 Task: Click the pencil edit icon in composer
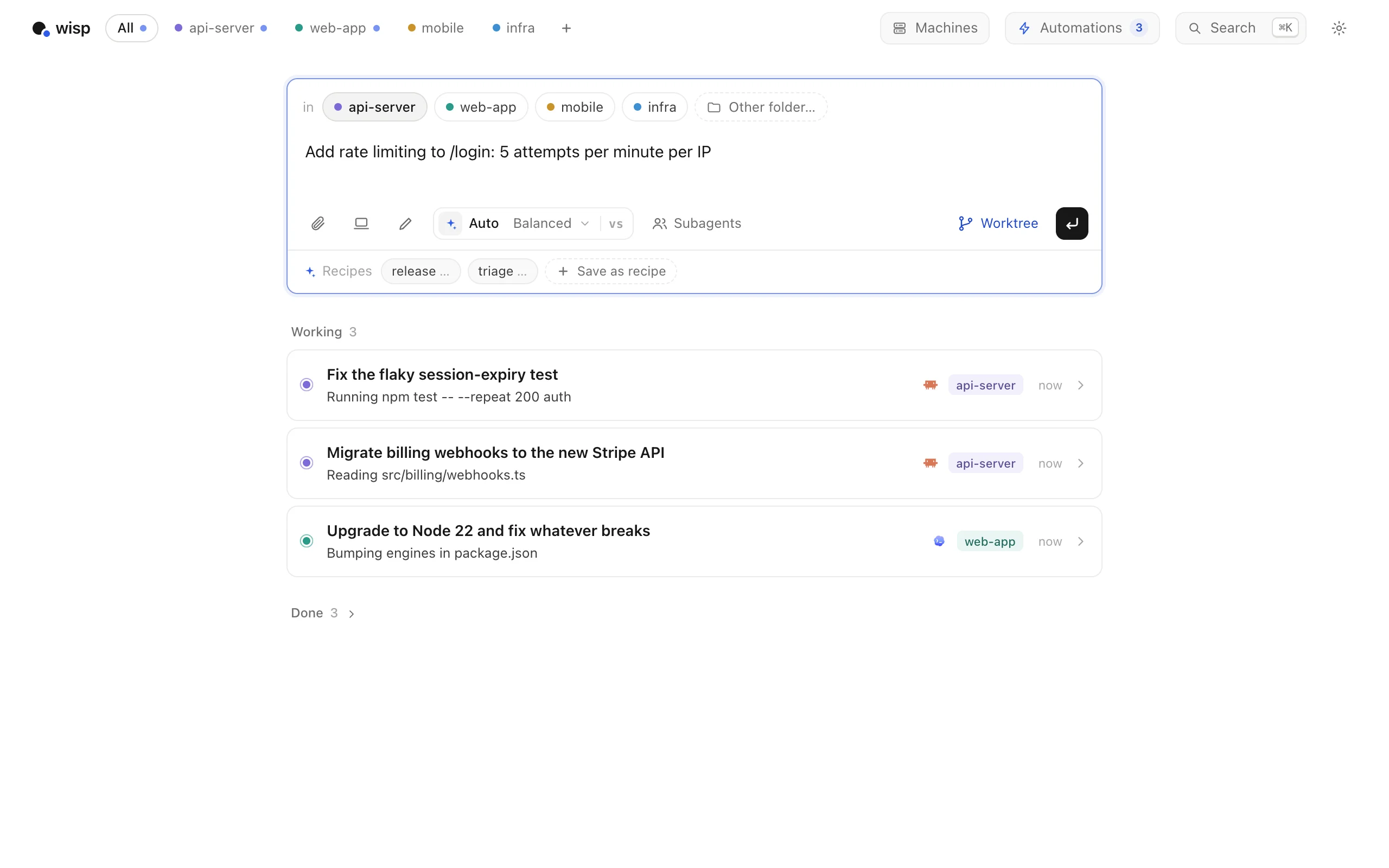coord(405,224)
